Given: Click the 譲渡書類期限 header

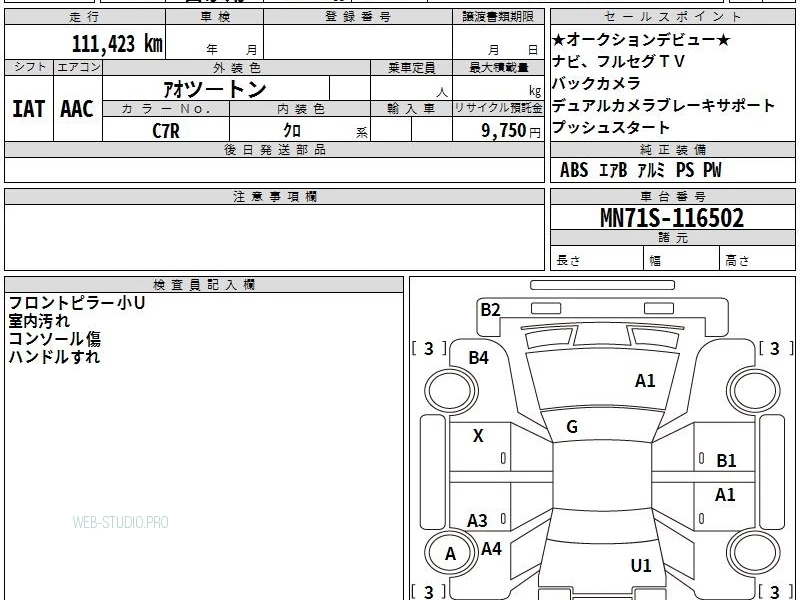Looking at the screenshot, I should coord(498,17).
